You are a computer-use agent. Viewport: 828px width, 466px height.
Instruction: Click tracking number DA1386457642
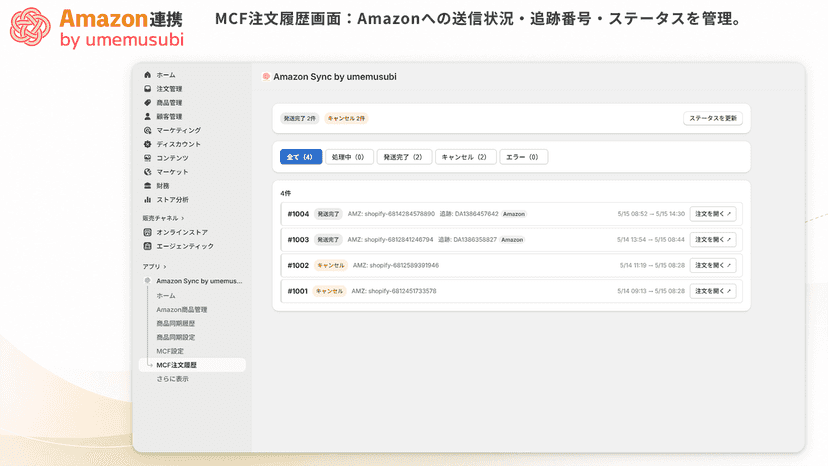(477, 214)
